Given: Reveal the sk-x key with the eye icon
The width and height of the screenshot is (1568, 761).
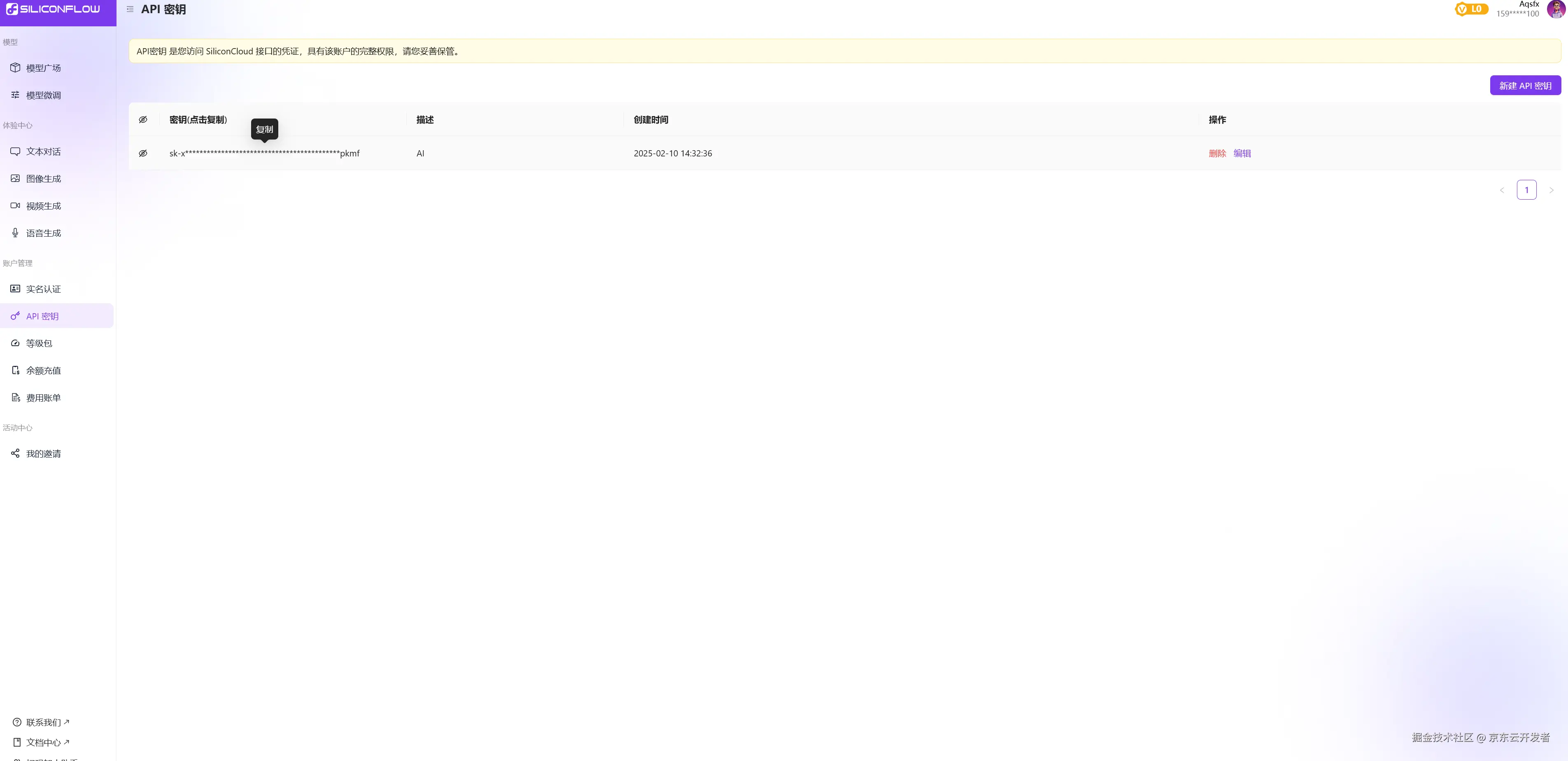Looking at the screenshot, I should click(x=143, y=154).
